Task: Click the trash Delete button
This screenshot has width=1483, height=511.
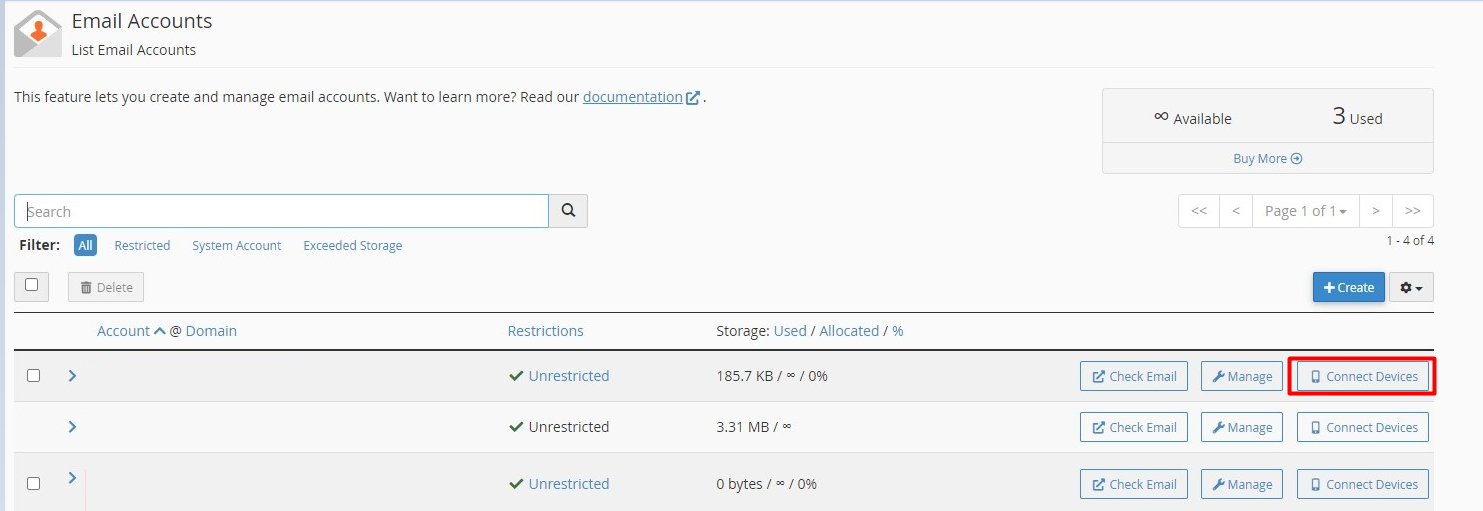Action: coord(106,287)
